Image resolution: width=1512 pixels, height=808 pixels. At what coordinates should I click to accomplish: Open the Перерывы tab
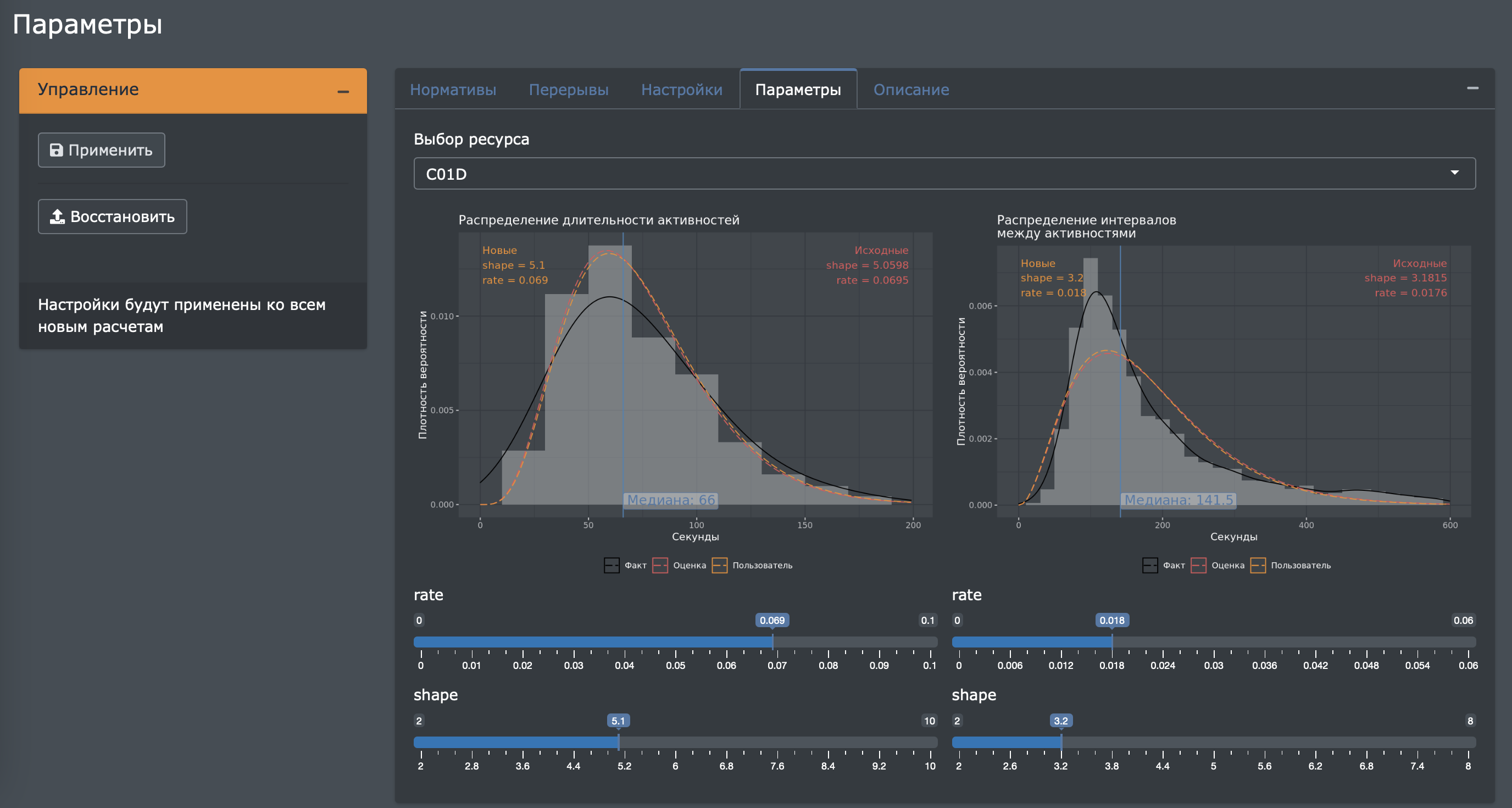coord(568,90)
